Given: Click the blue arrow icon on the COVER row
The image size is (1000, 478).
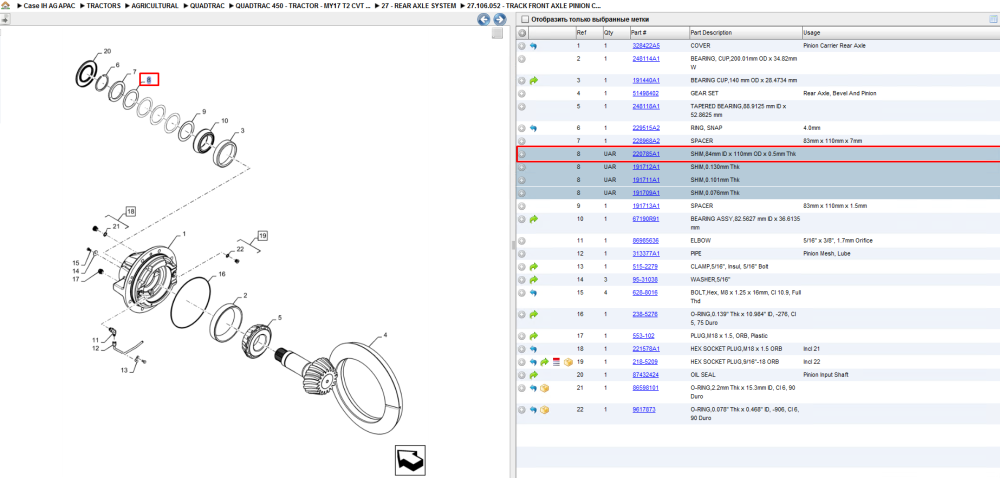Looking at the screenshot, I should (534, 46).
